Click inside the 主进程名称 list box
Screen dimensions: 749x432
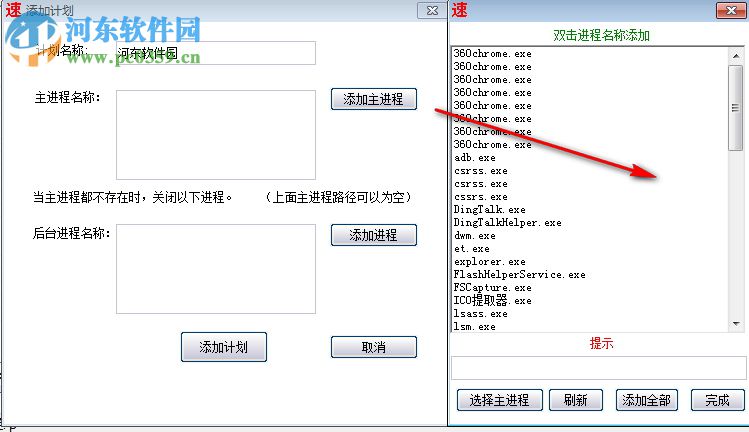point(216,135)
